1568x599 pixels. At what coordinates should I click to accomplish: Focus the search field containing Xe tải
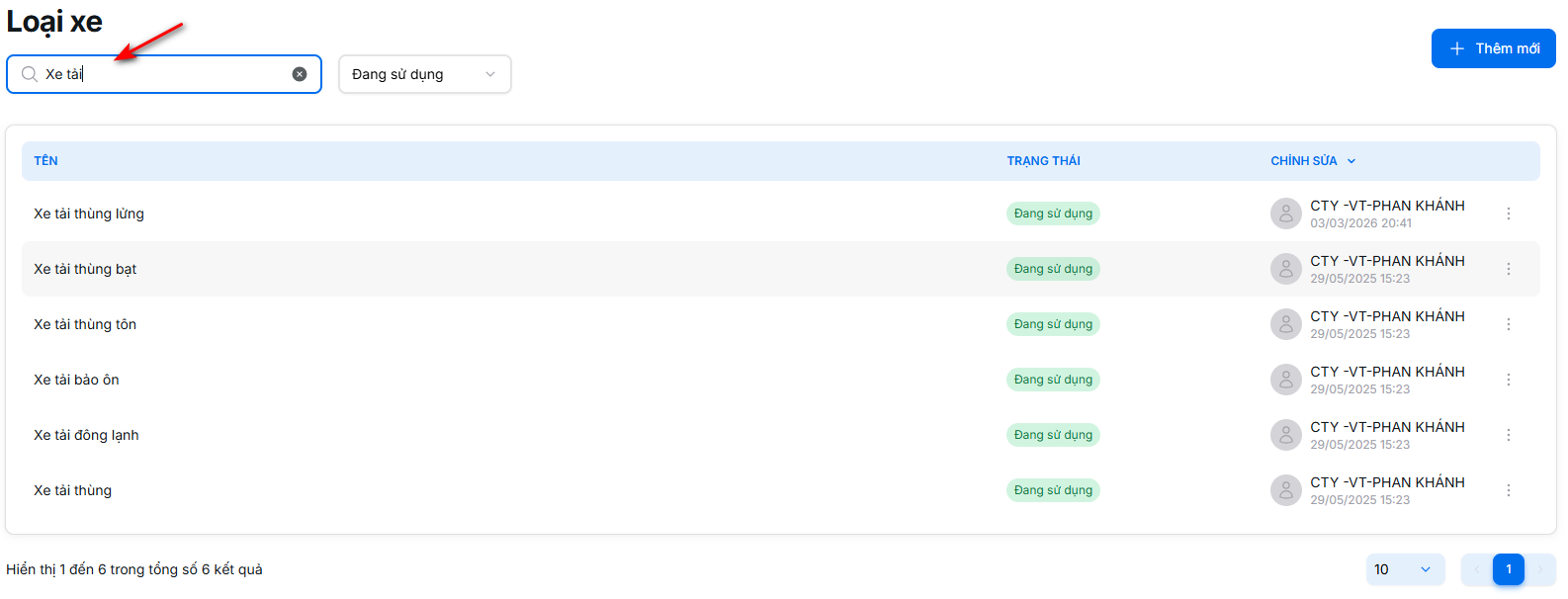point(163,74)
